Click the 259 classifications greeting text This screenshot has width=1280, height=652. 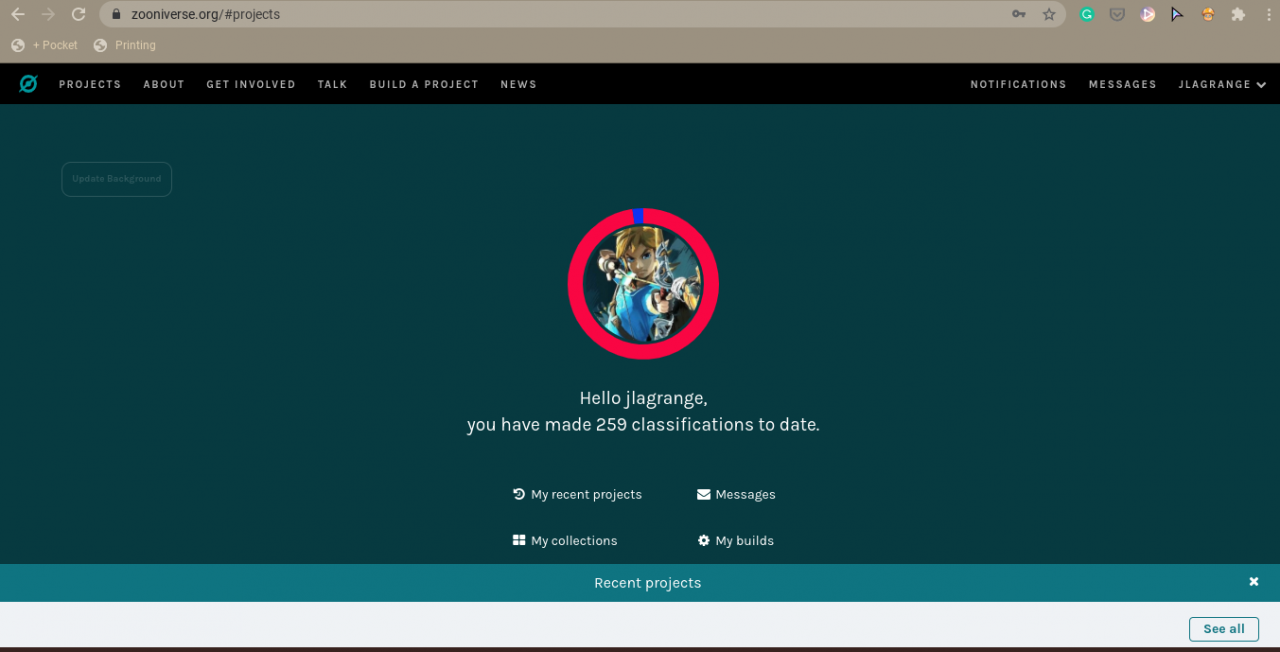tap(643, 424)
